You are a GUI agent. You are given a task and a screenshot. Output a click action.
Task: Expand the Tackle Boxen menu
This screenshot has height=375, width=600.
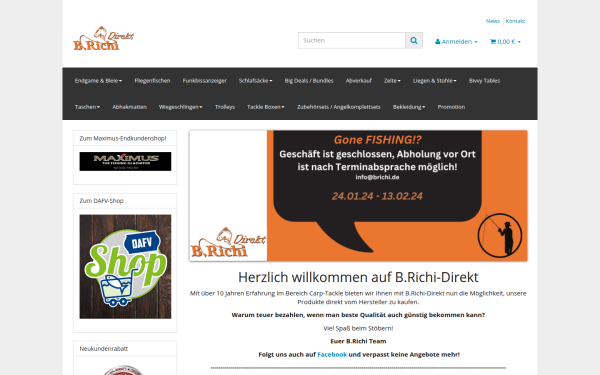(x=266, y=107)
